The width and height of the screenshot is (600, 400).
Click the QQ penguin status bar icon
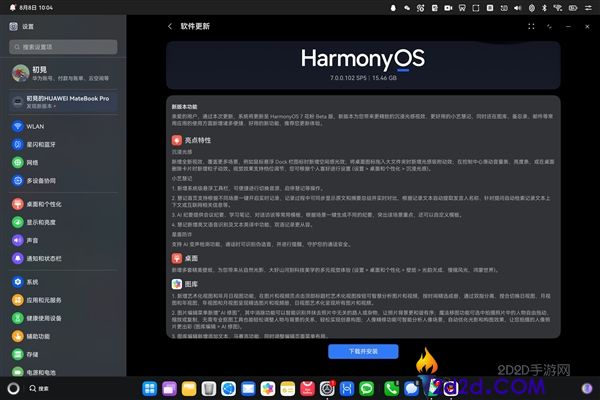pyautogui.click(x=393, y=8)
